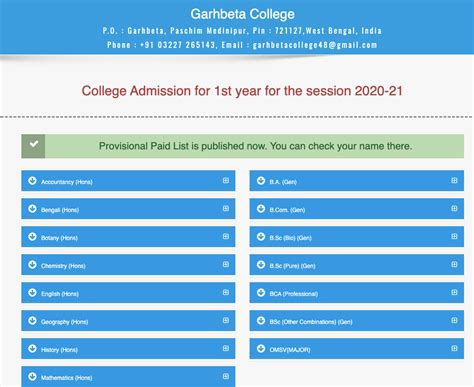Open the B.Sc (Pure) (Gen) panel
474x387 pixels.
[357, 265]
